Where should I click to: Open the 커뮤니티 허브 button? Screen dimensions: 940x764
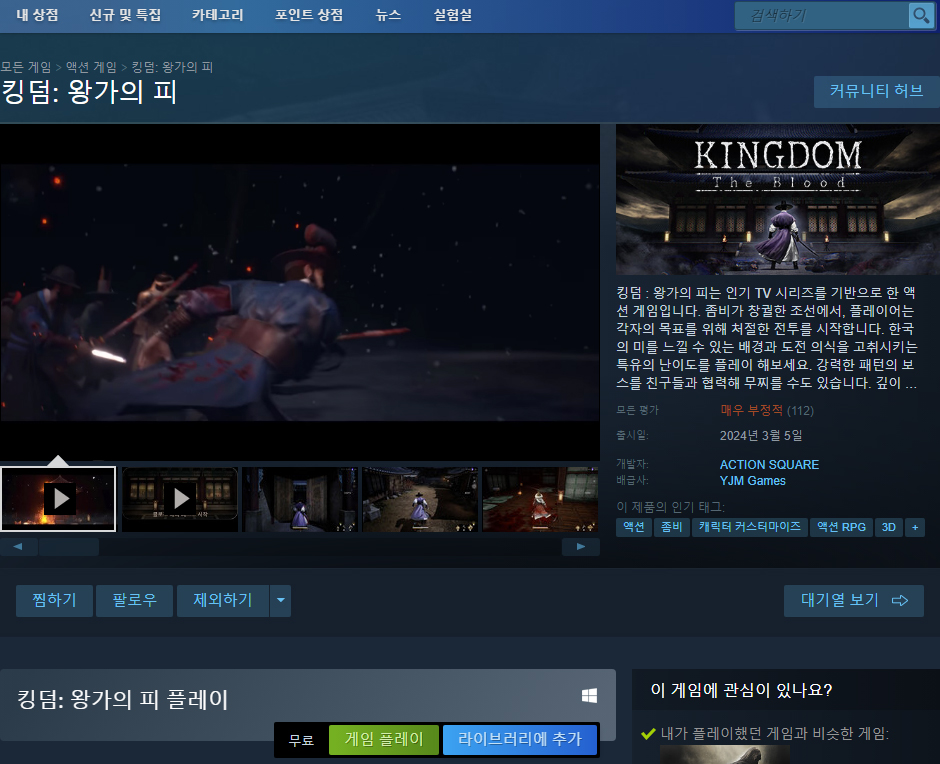pos(876,91)
